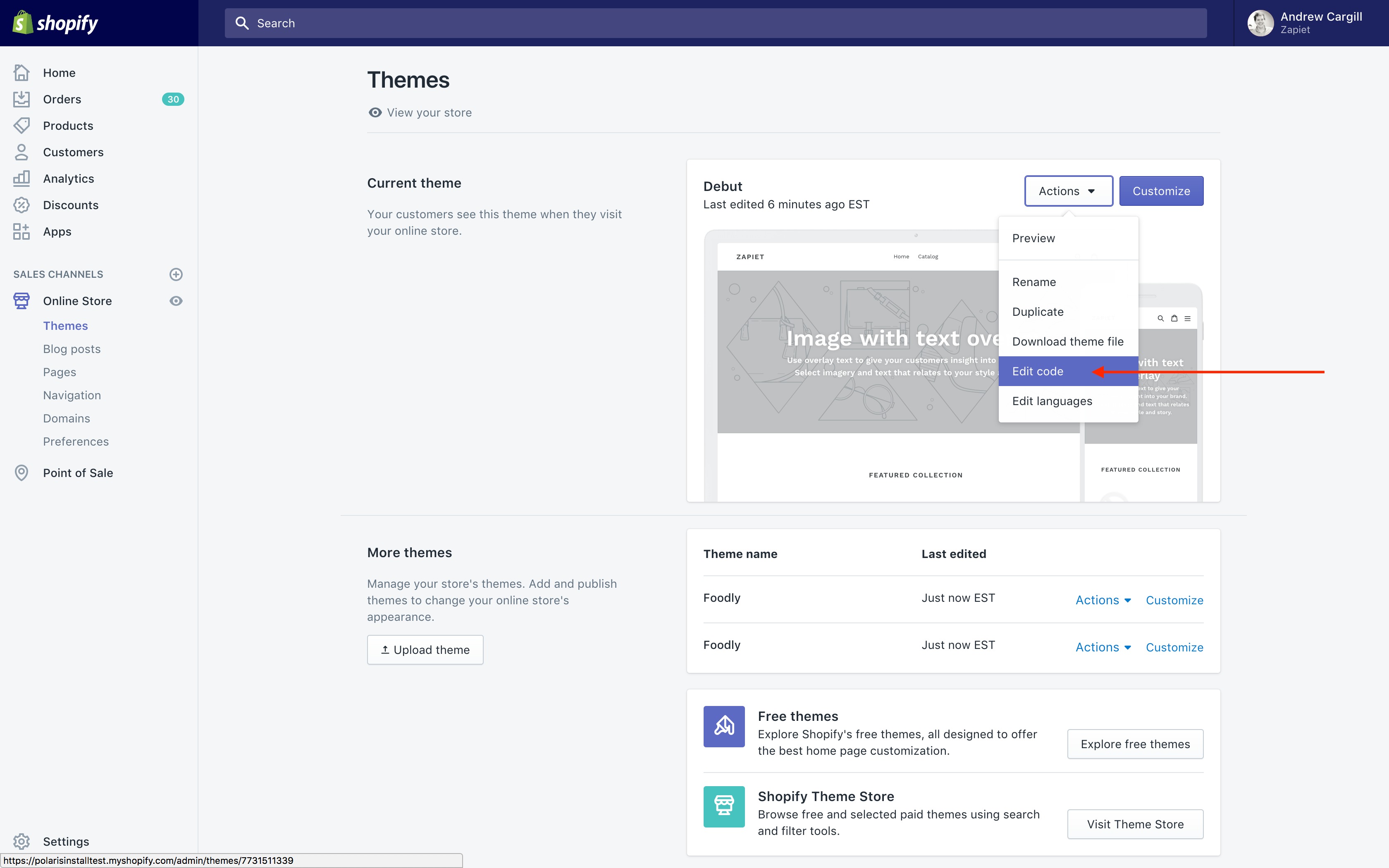View Online Store via eye icon
Screen dimensions: 1389x868
pyautogui.click(x=176, y=301)
